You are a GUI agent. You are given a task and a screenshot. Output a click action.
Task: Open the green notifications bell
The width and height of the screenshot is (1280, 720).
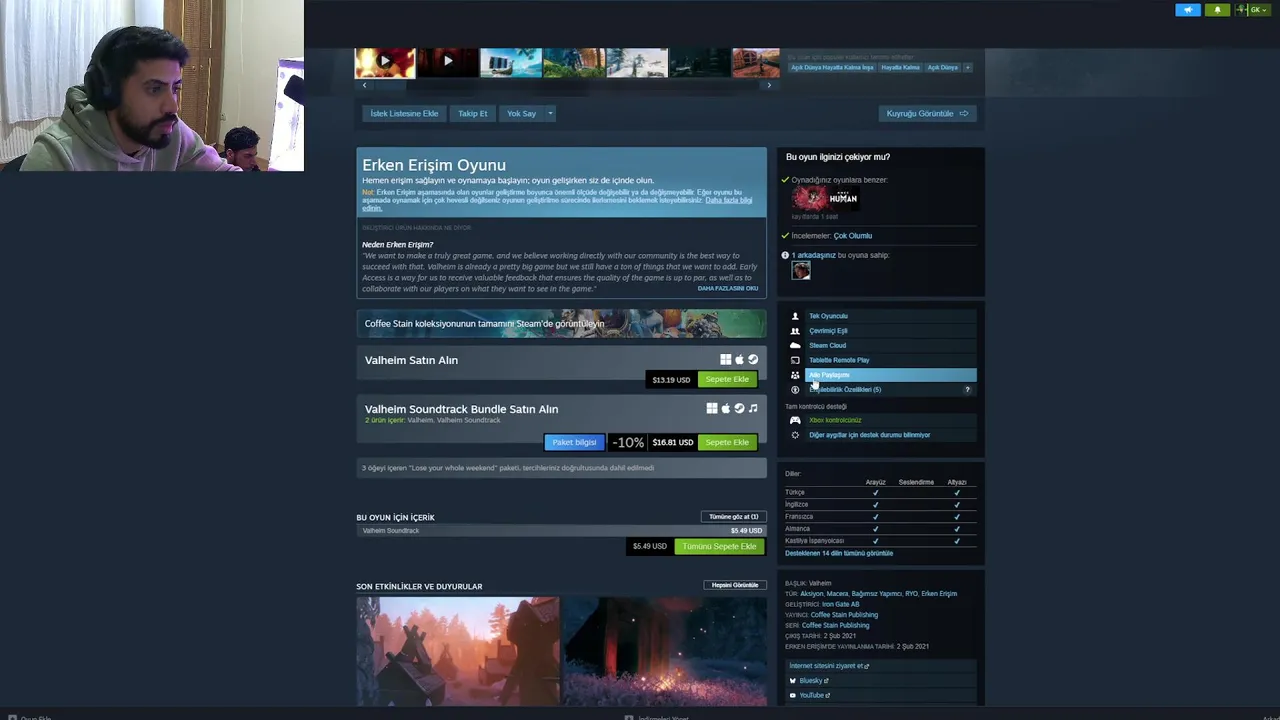(1217, 10)
